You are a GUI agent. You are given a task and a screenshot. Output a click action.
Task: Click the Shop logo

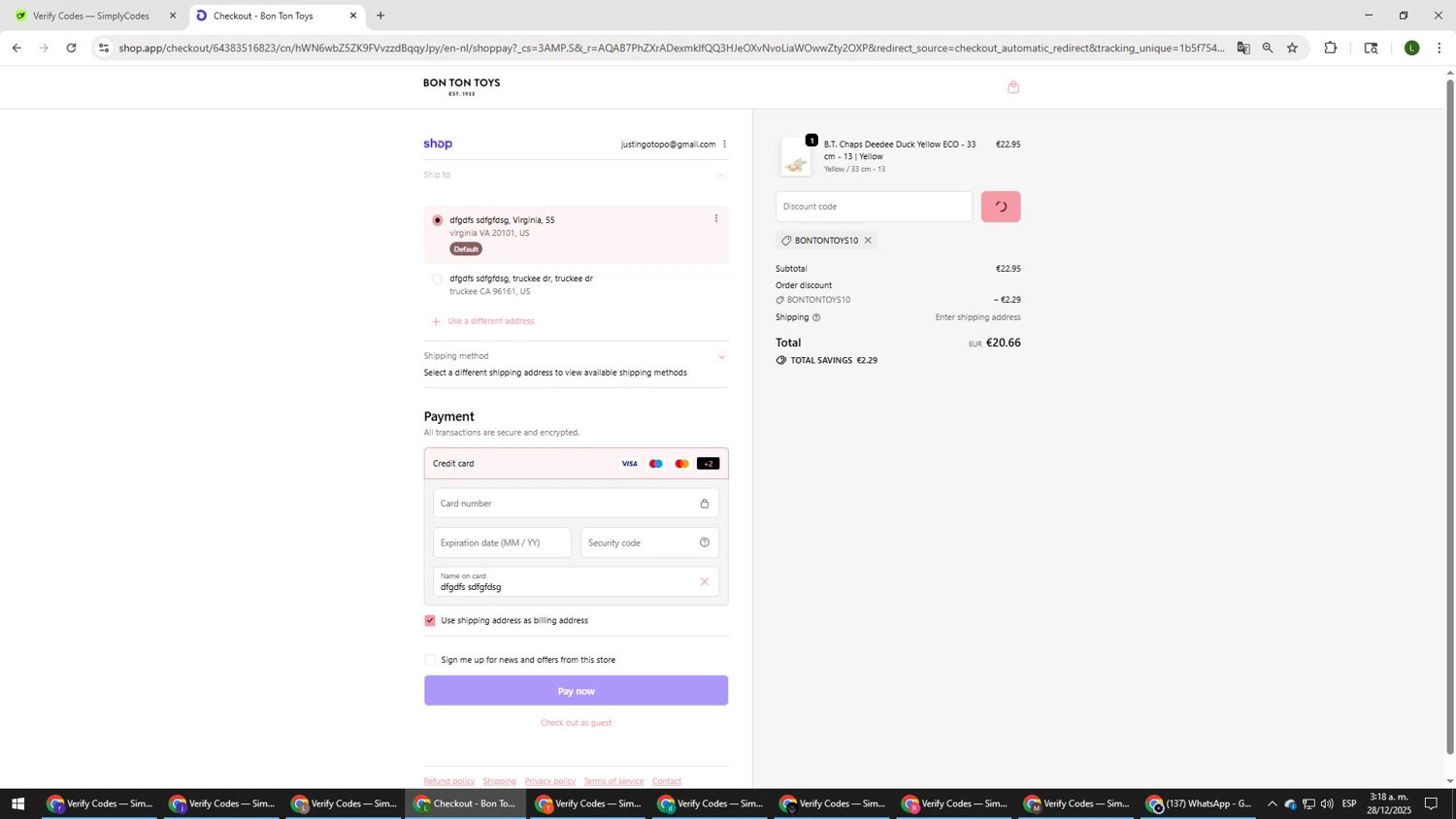(x=438, y=144)
